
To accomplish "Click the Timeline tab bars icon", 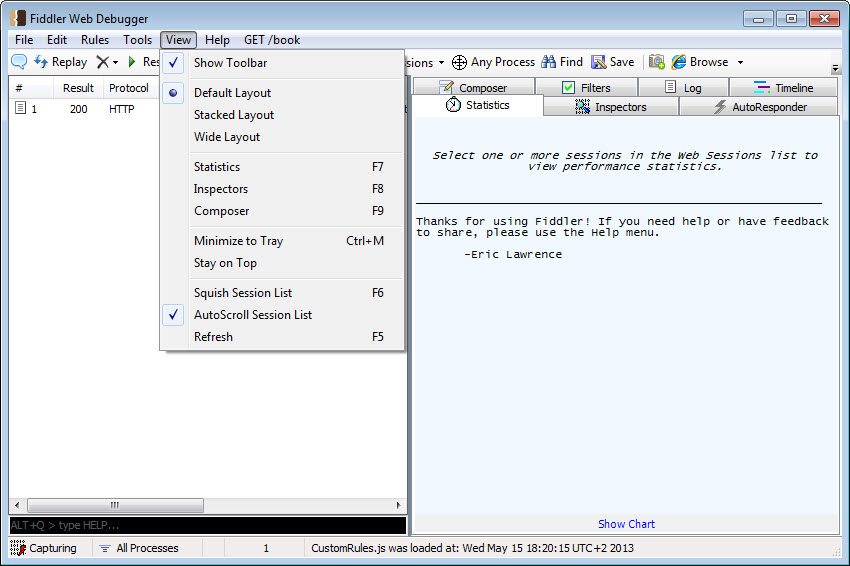I will point(762,87).
